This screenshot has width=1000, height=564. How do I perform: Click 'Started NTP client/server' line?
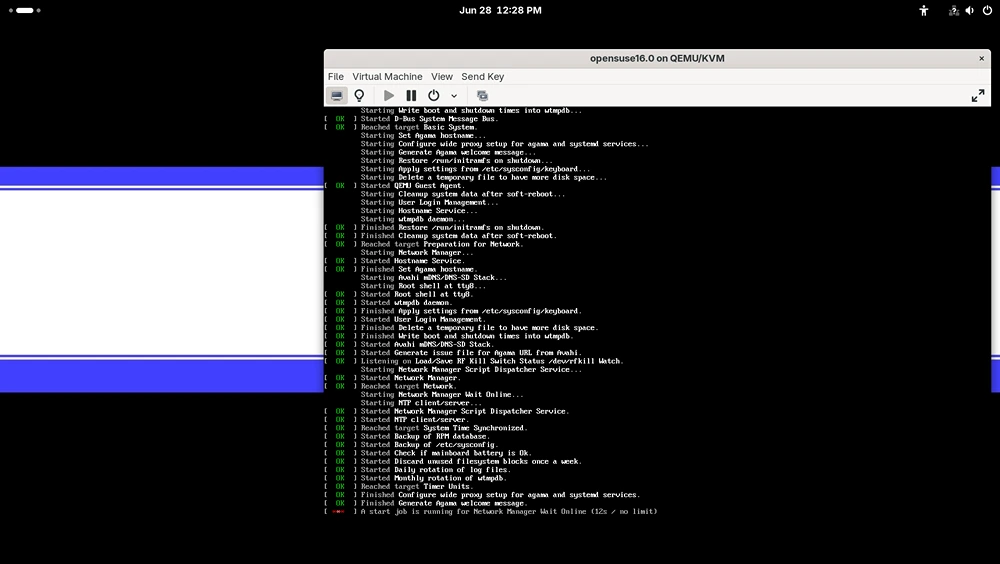coord(397,419)
